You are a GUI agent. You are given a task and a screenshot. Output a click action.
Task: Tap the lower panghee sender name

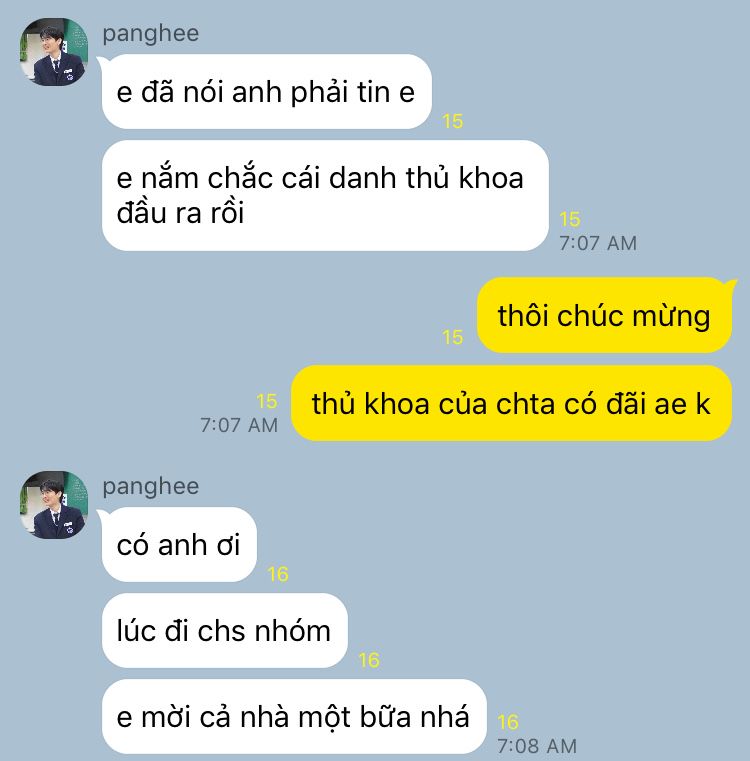point(150,487)
